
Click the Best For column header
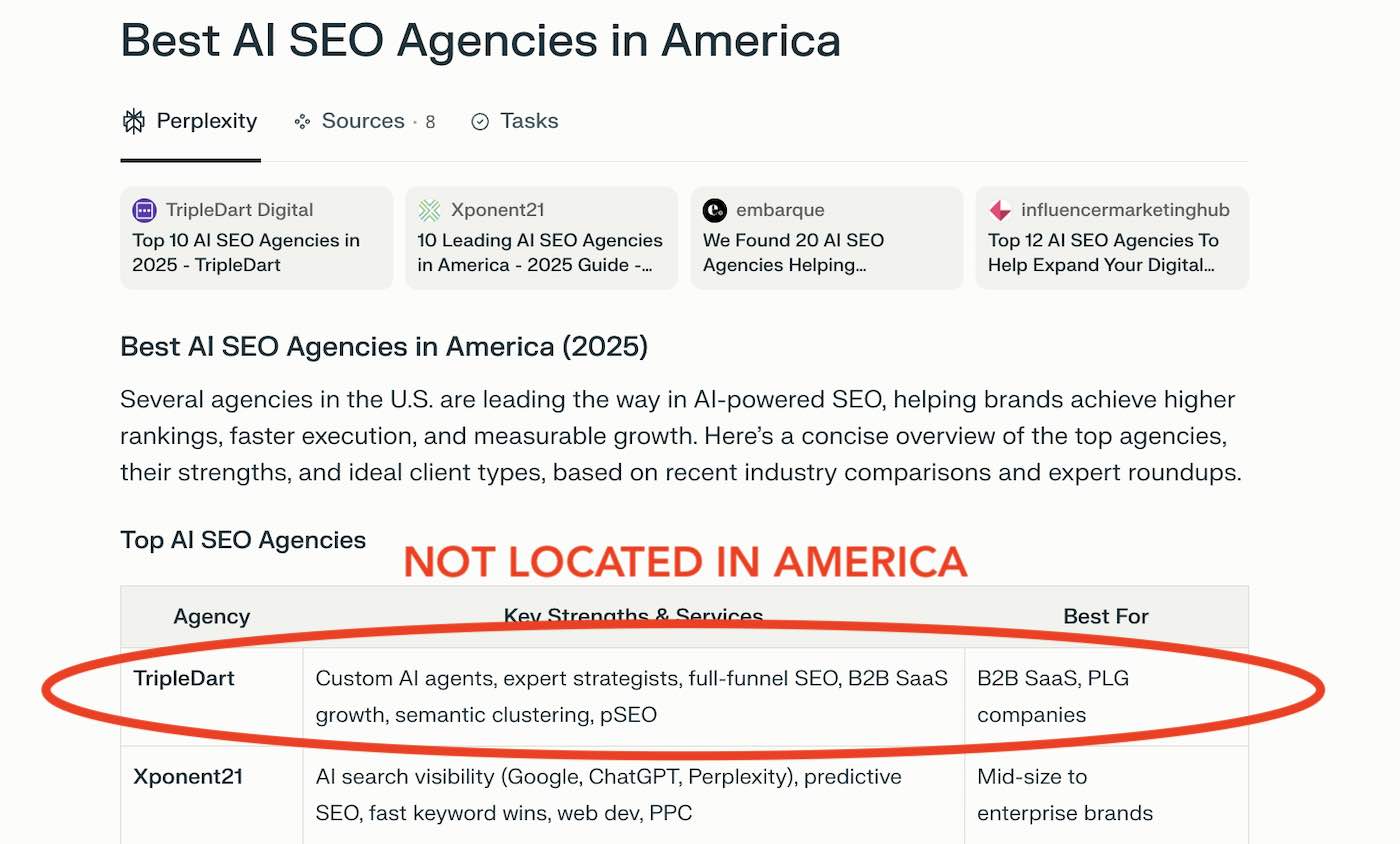(x=1106, y=616)
